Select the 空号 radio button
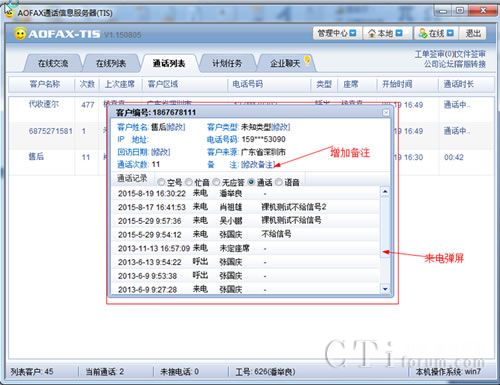Image resolution: width=500 pixels, height=385 pixels. tap(161, 182)
